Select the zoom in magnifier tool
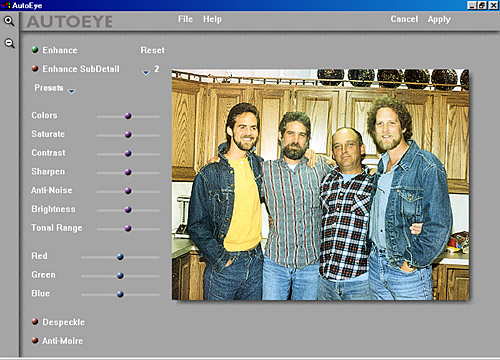The image size is (500, 360). 9,21
